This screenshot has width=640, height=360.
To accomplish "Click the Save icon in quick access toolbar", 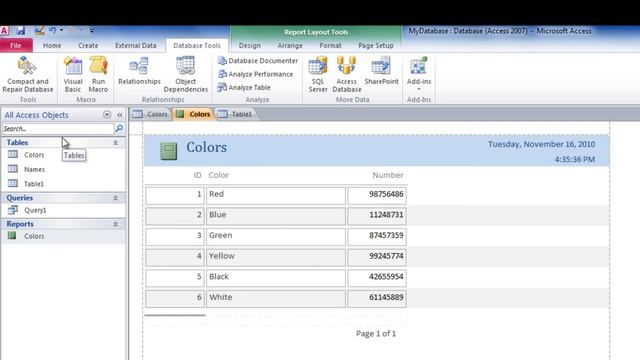I will click(x=21, y=31).
